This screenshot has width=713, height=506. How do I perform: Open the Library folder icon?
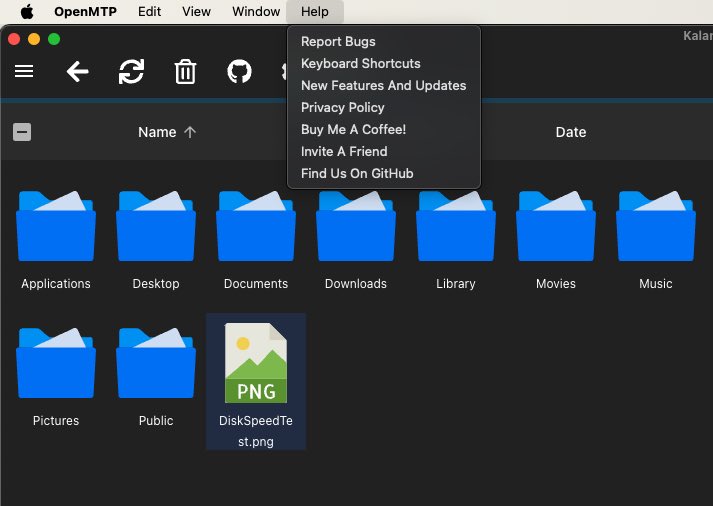point(456,226)
